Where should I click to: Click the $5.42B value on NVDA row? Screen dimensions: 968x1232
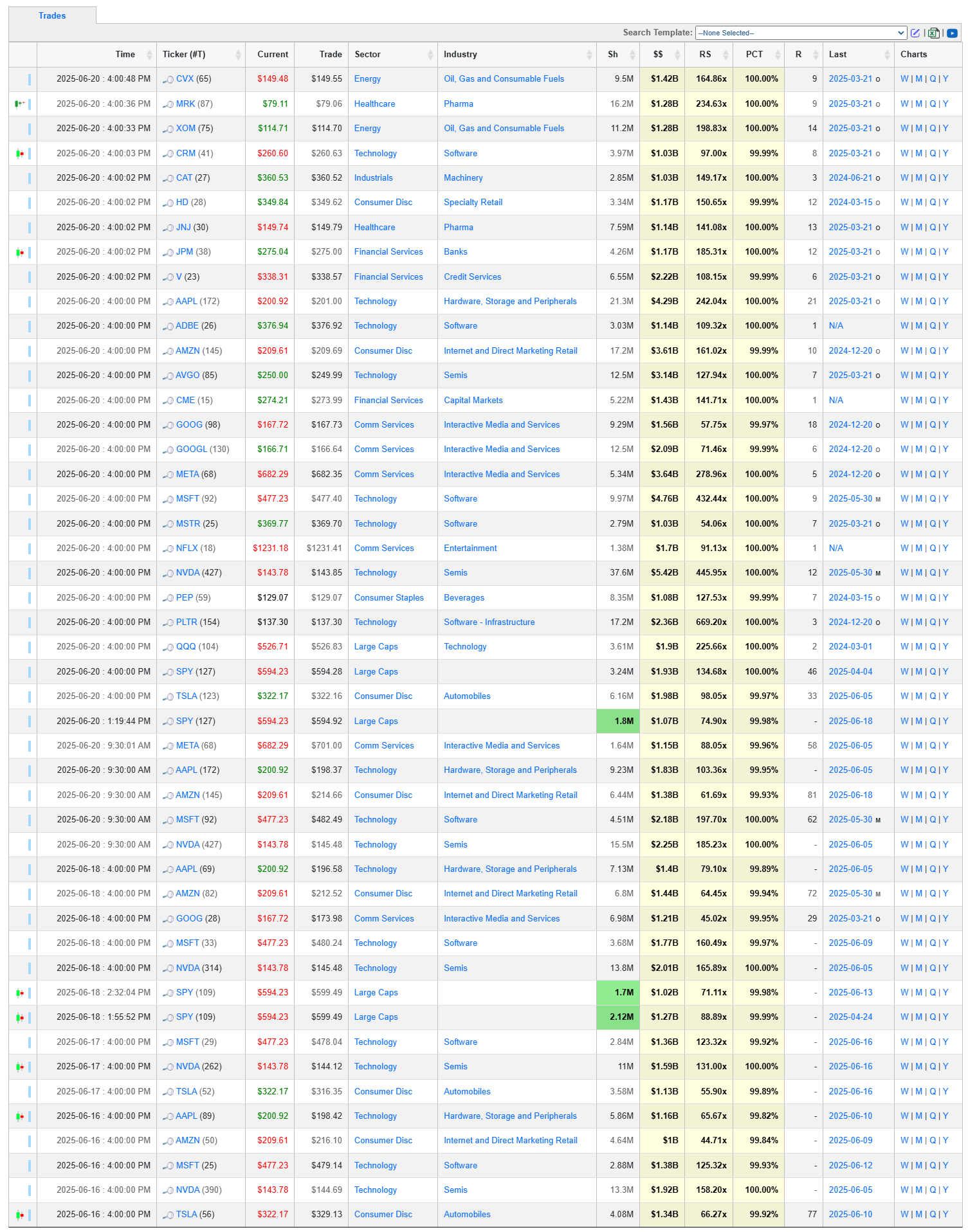coord(664,573)
